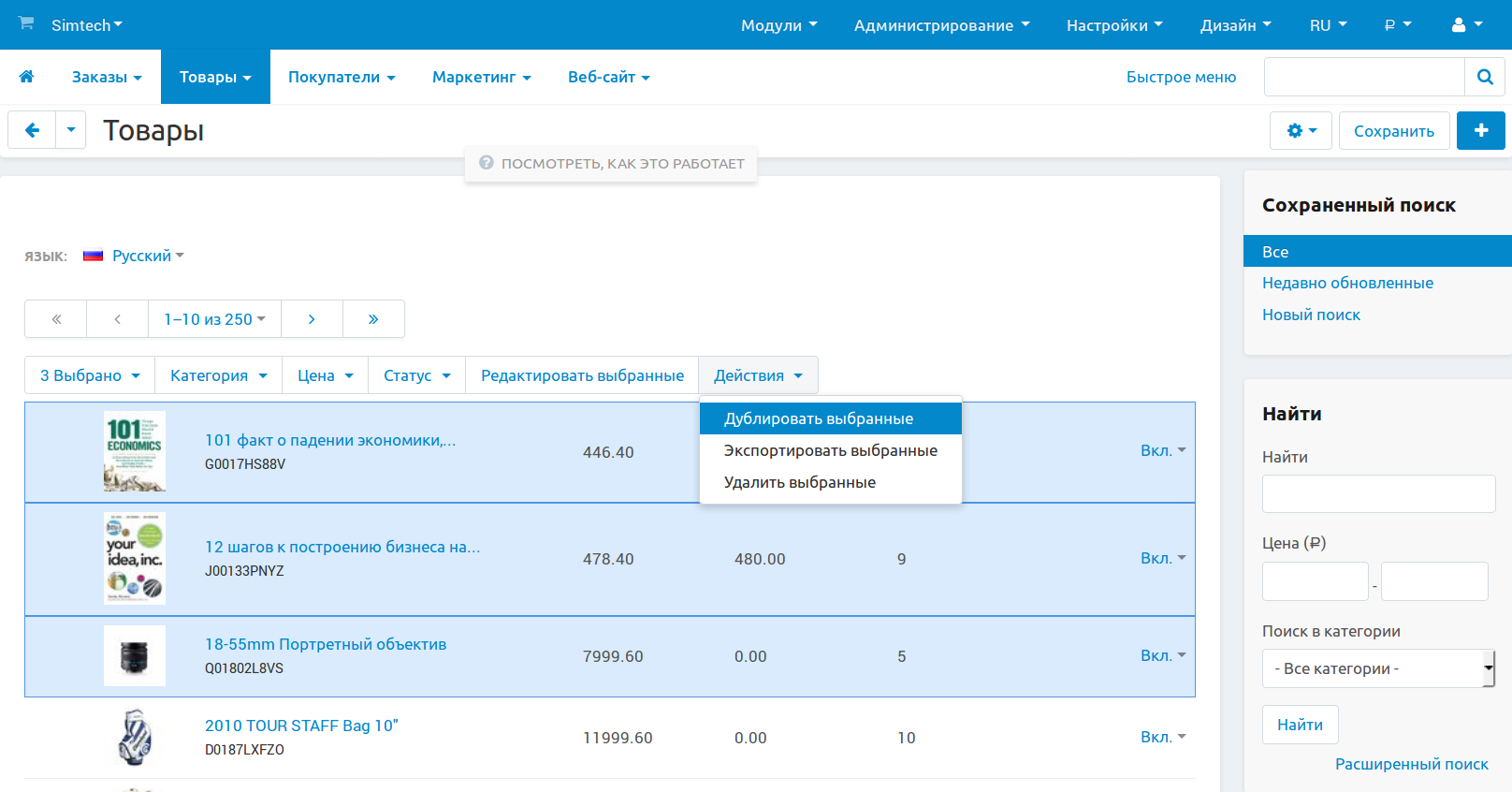Choose Удалить выбранные menu entry
Screen dimensions: 1512x792
[800, 482]
